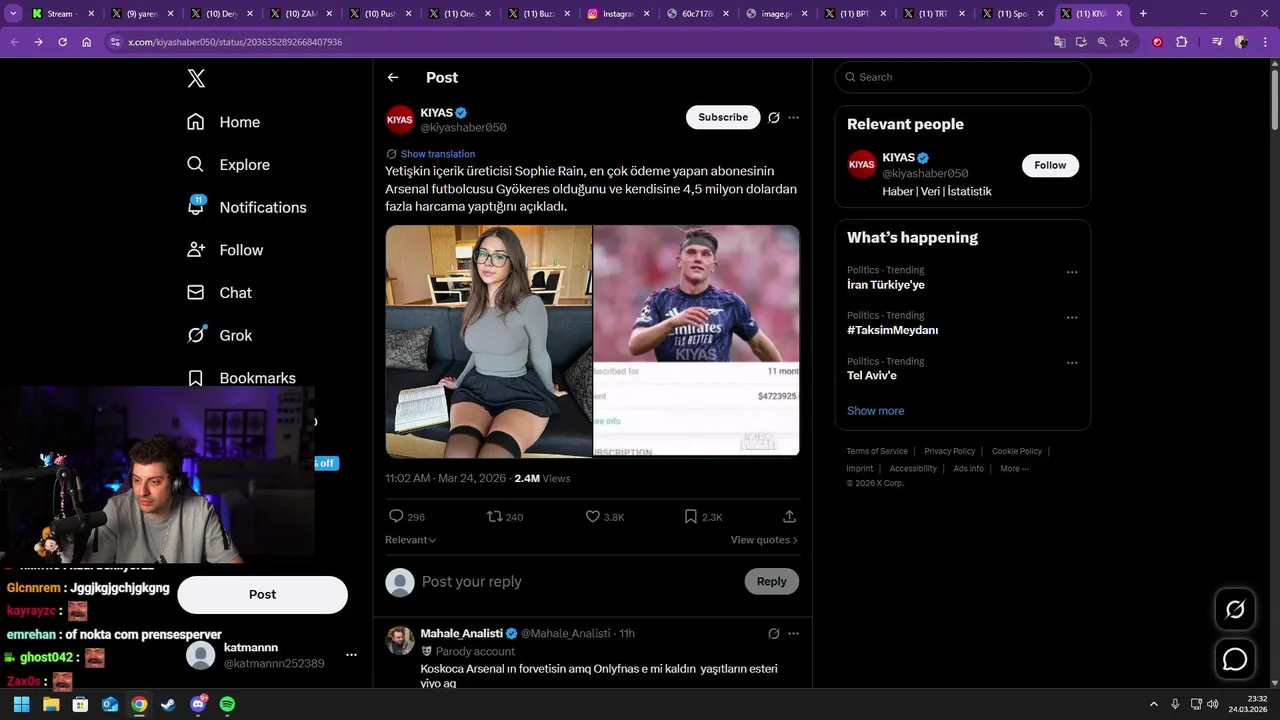This screenshot has width=1280, height=720.
Task: Open Chrome extensions puzzle icon
Action: point(1182,42)
